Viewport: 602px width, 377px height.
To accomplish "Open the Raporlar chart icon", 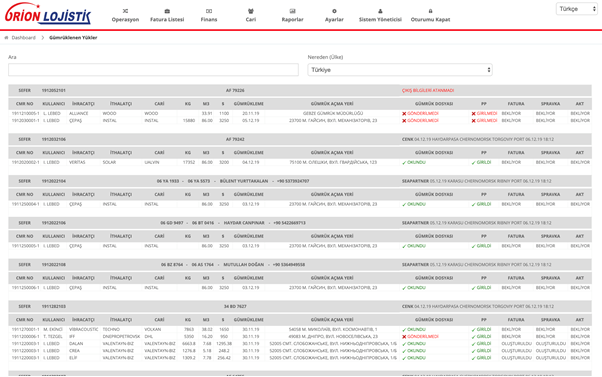I will click(x=293, y=11).
